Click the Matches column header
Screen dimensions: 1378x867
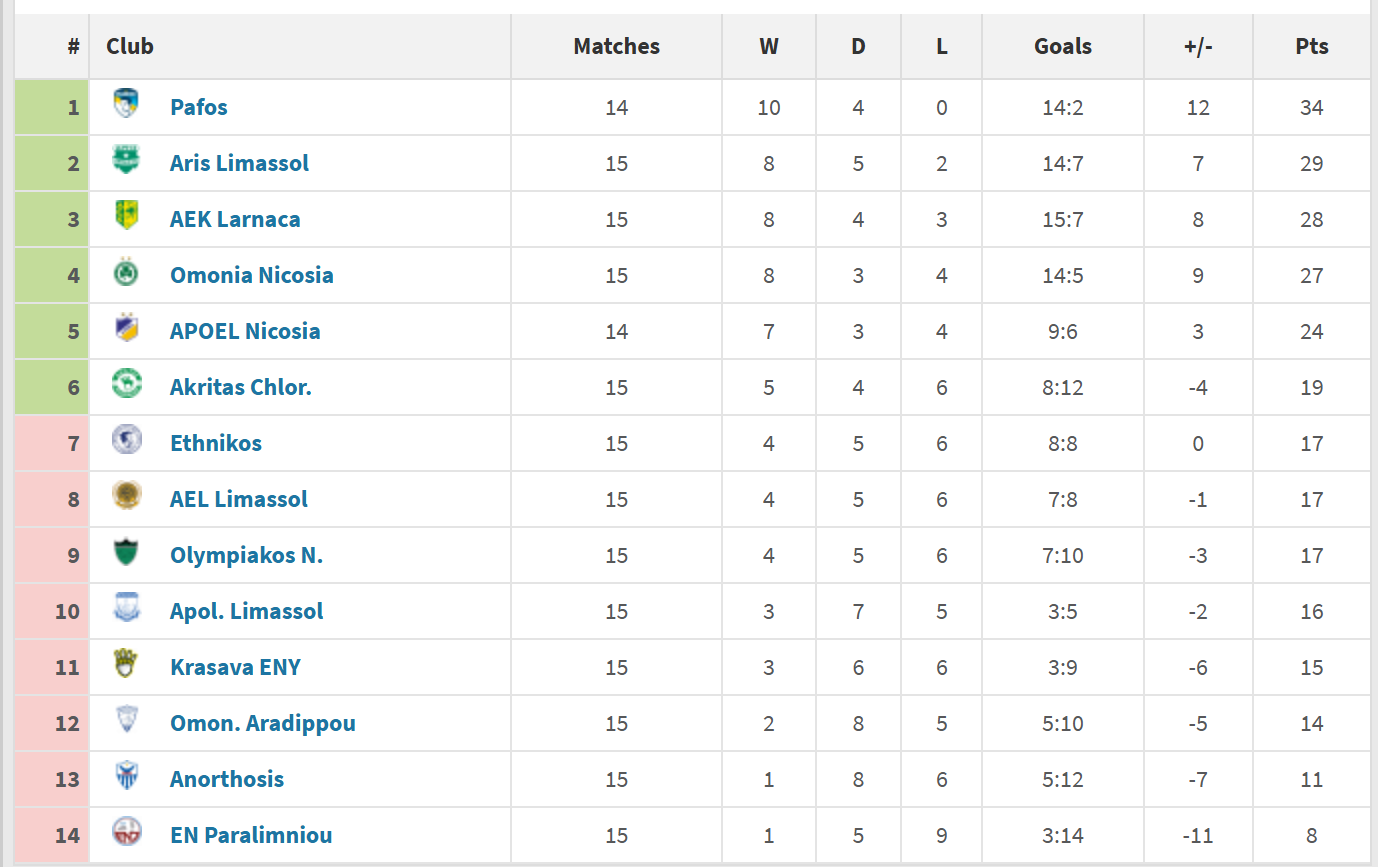coord(617,46)
